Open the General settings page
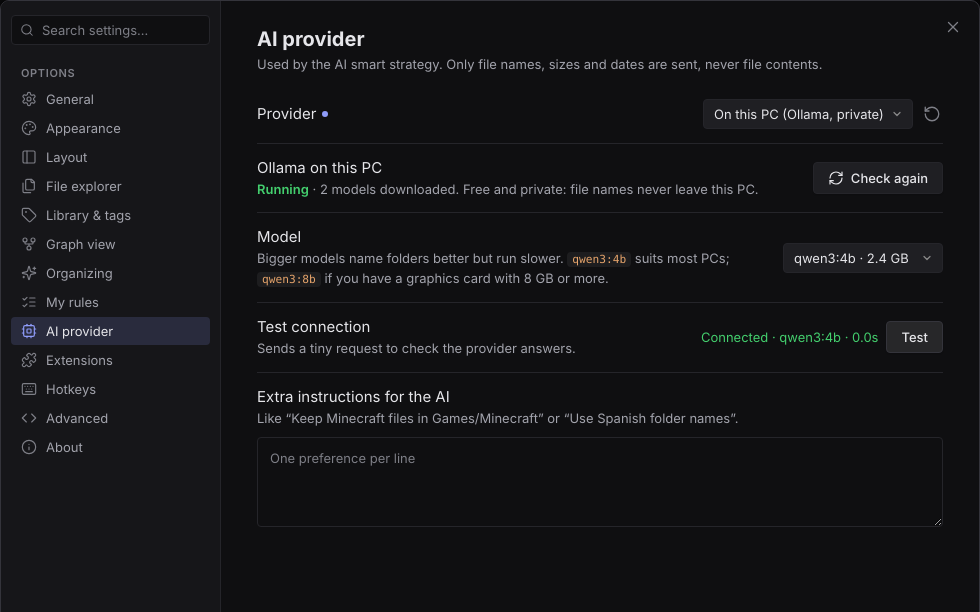980x612 pixels. pyautogui.click(x=111, y=99)
